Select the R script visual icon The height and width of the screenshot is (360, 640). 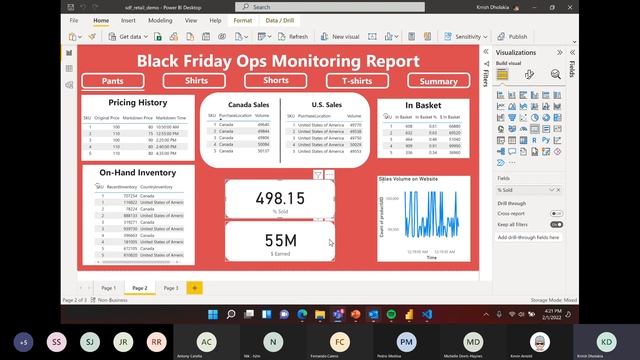534,140
